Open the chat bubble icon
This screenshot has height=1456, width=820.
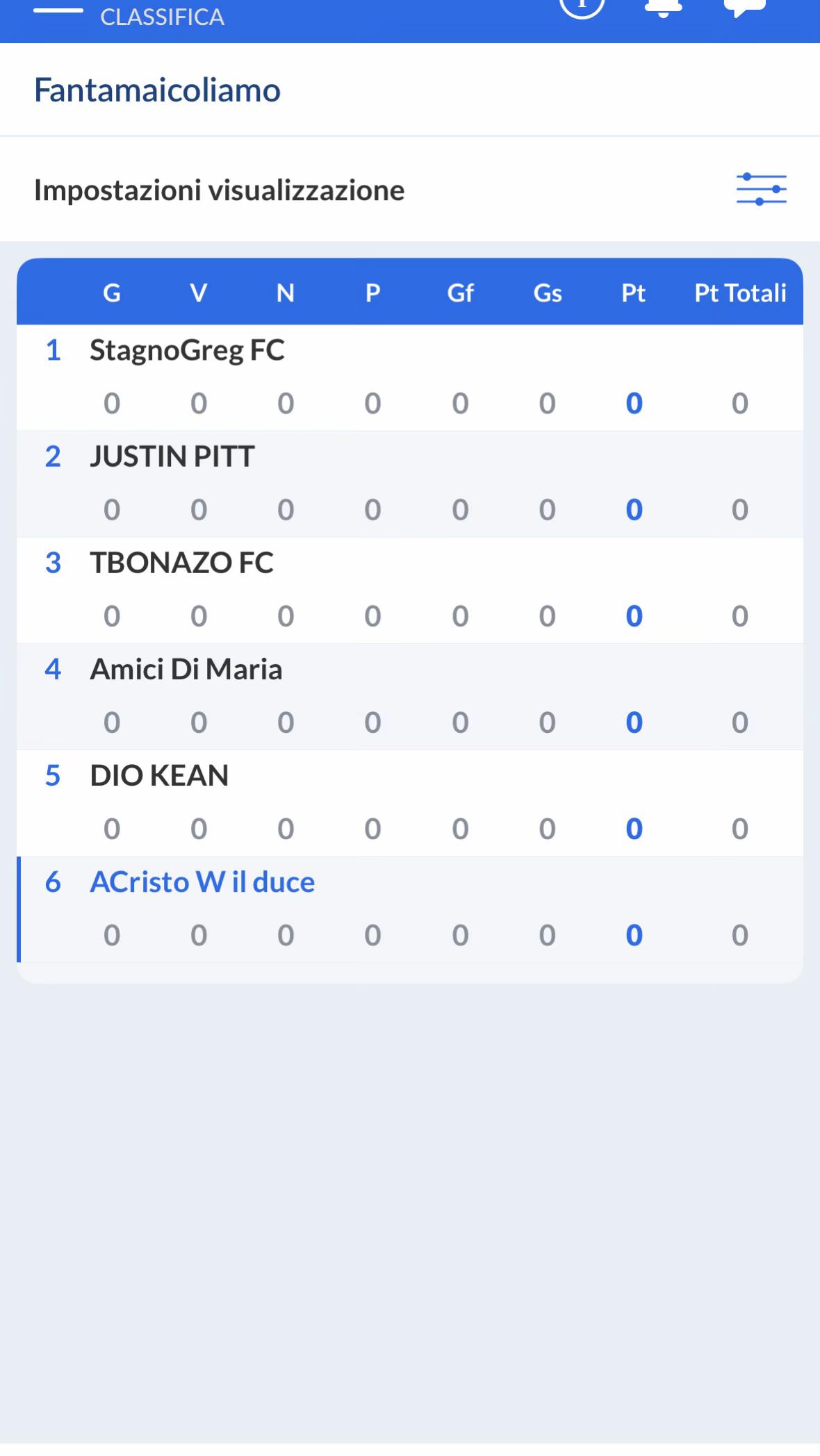pyautogui.click(x=745, y=7)
